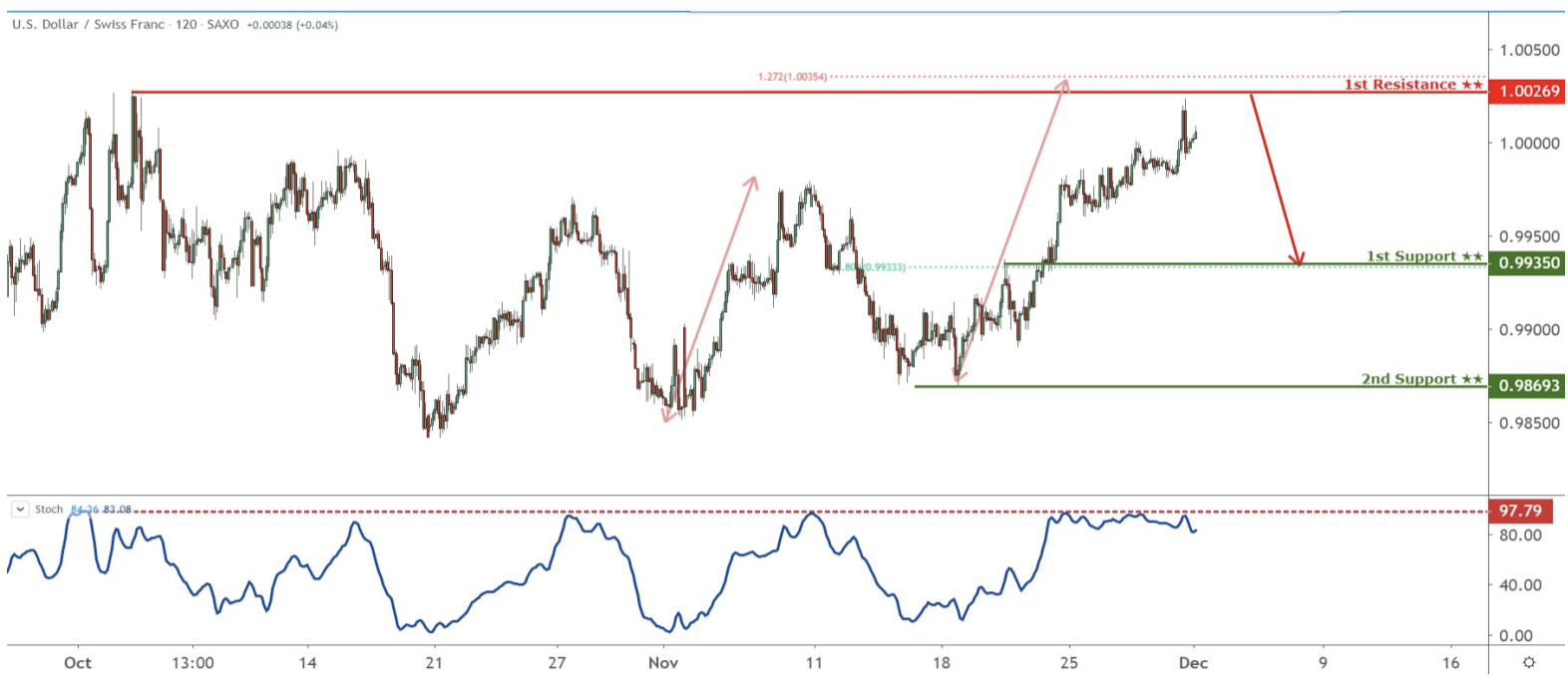Image resolution: width=1568 pixels, height=686 pixels.
Task: Click the 0.99500 price axis value
Action: 1529,236
